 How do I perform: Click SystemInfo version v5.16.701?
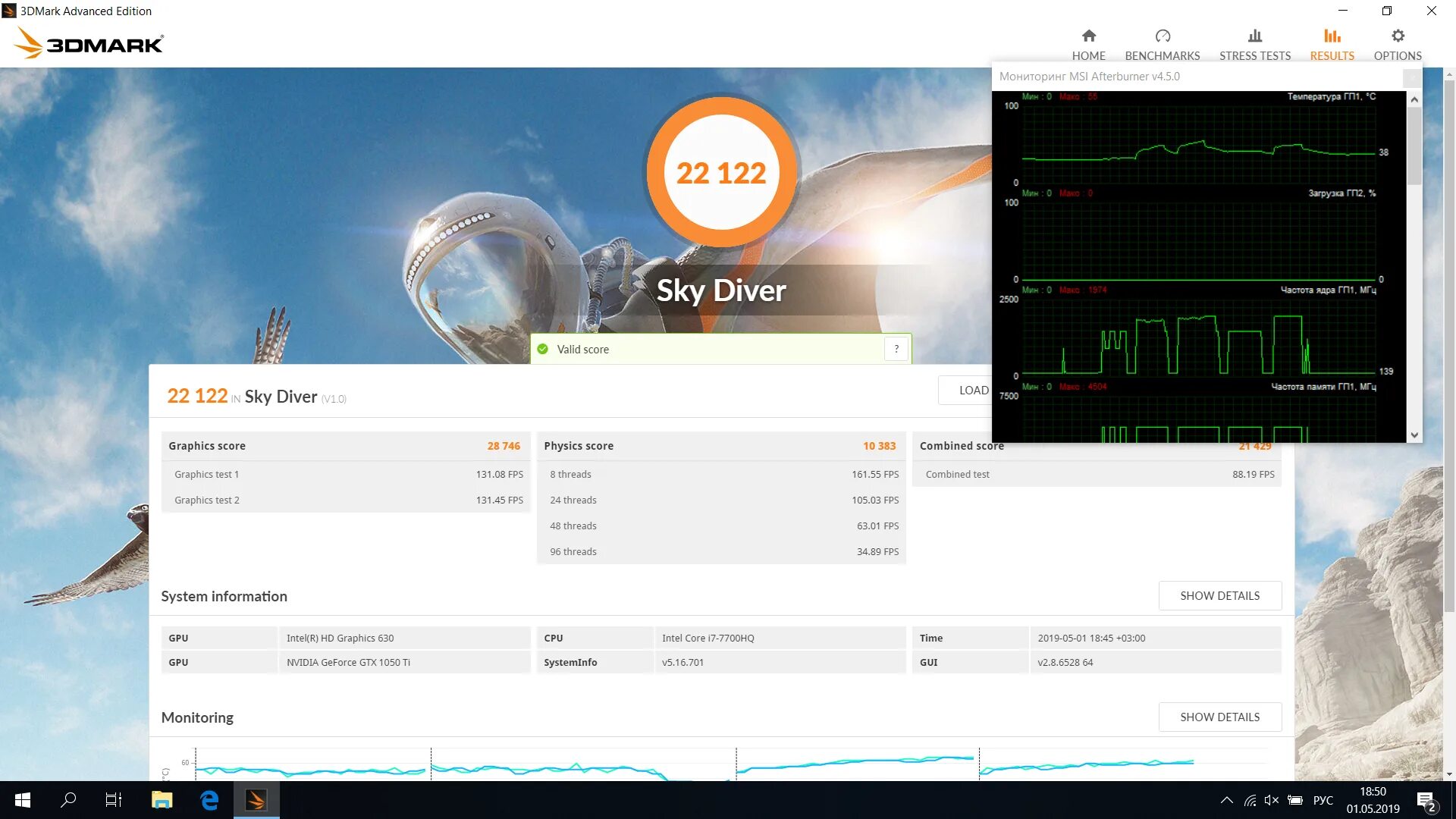(x=780, y=662)
